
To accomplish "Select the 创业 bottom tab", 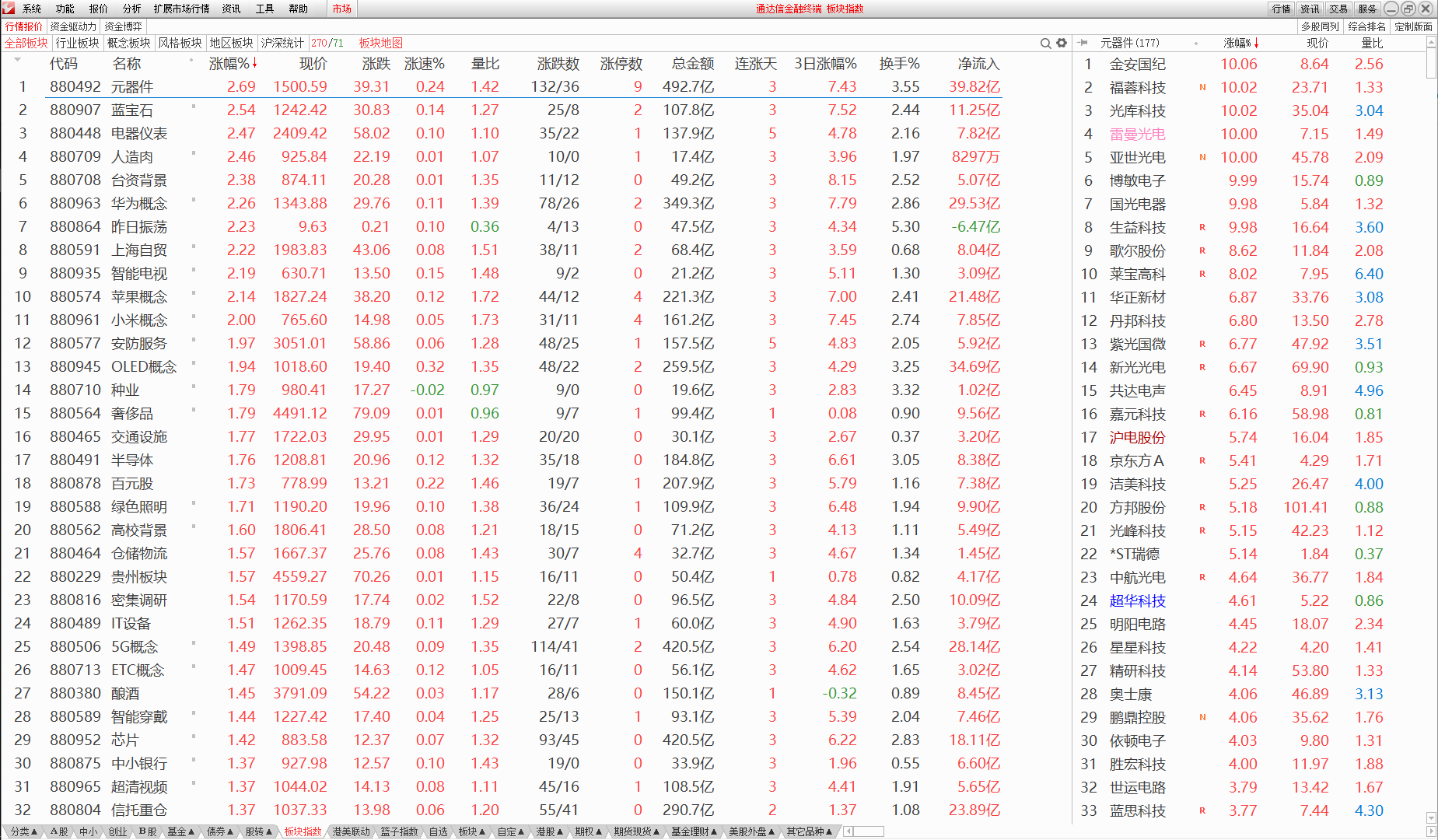I will [x=117, y=831].
